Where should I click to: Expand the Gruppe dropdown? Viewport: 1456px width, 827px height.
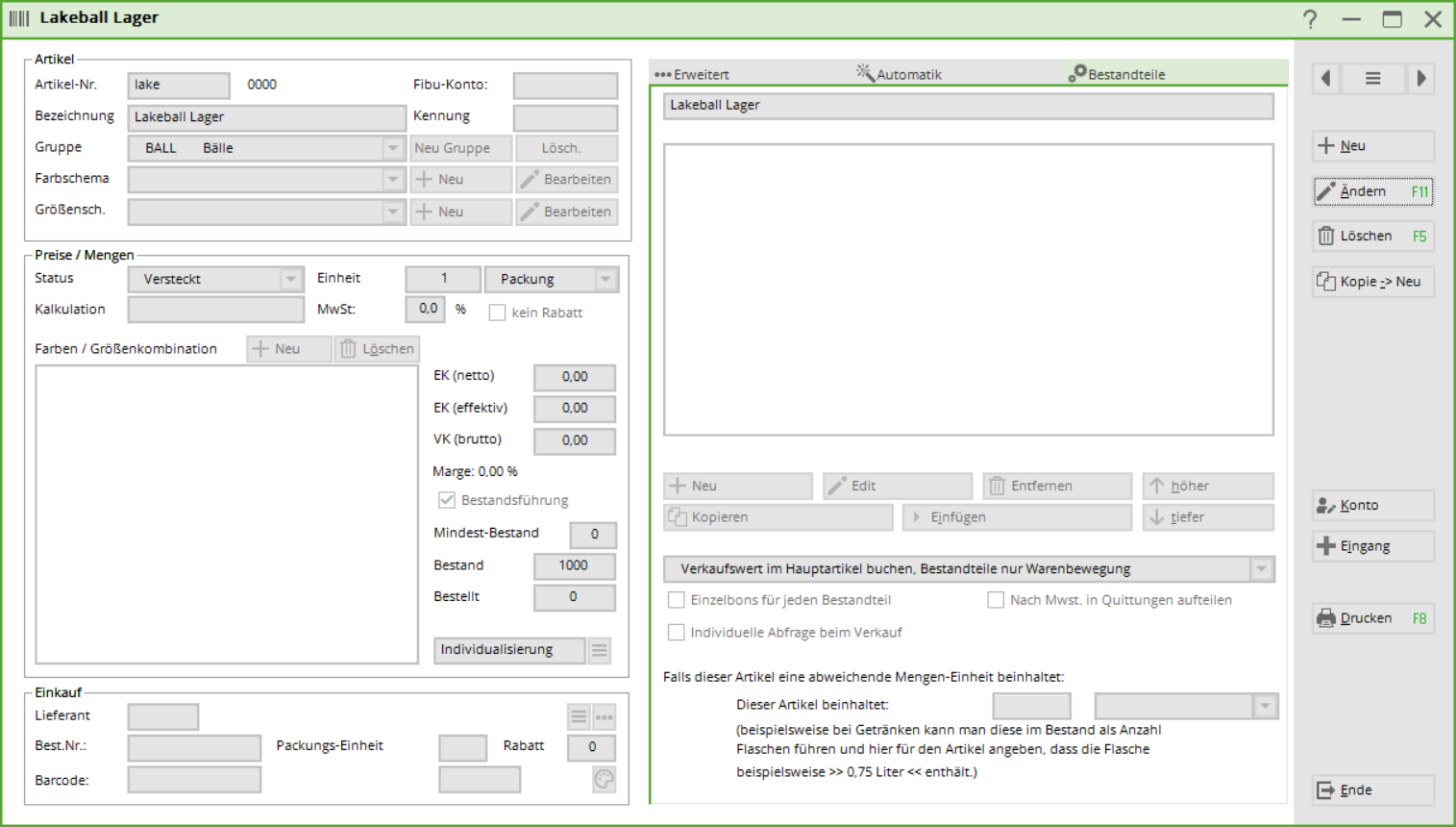(392, 148)
